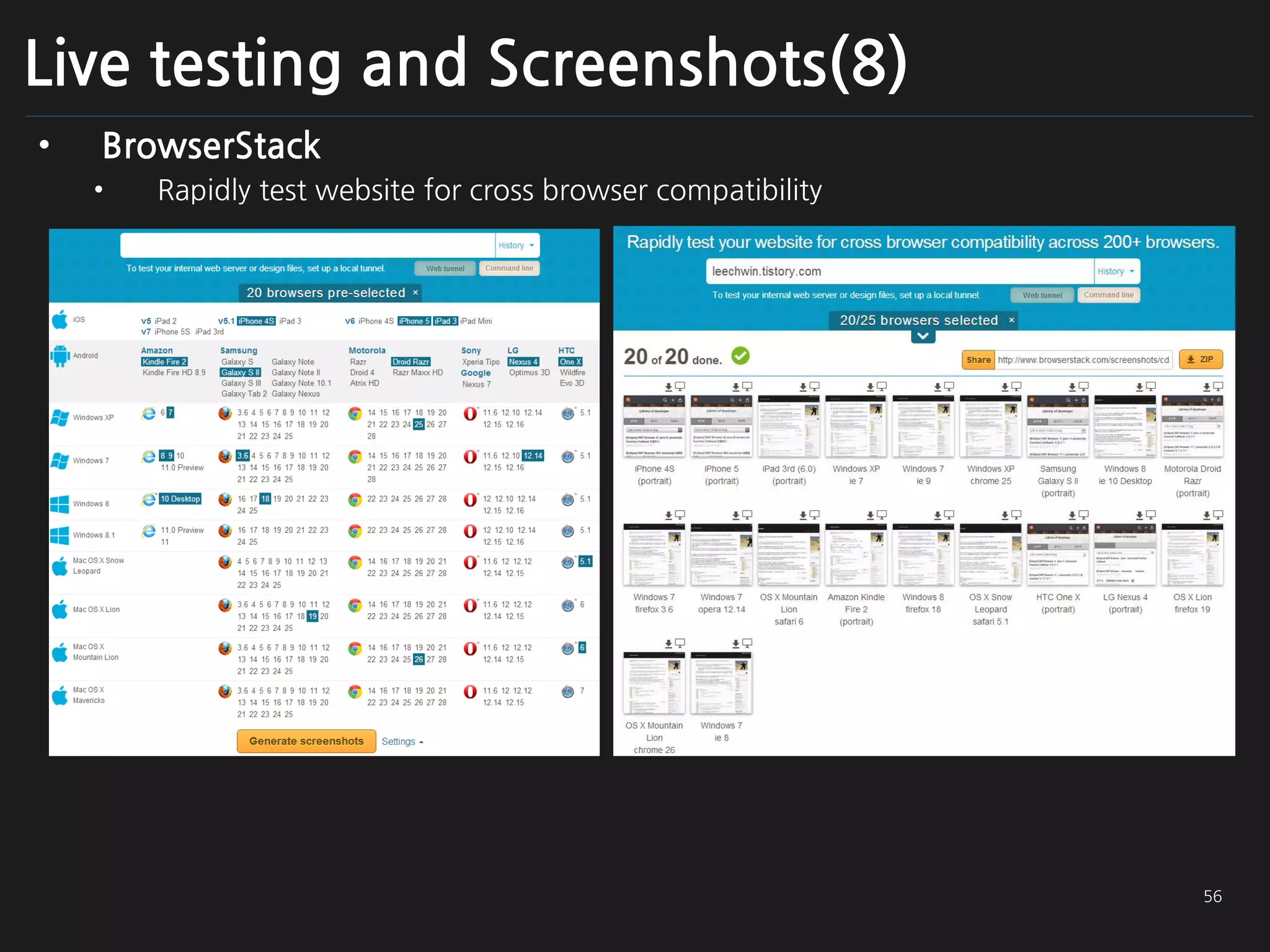The height and width of the screenshot is (952, 1270).
Task: Open the iPad 3rd (6.0) thumbnail
Action: tap(789, 426)
